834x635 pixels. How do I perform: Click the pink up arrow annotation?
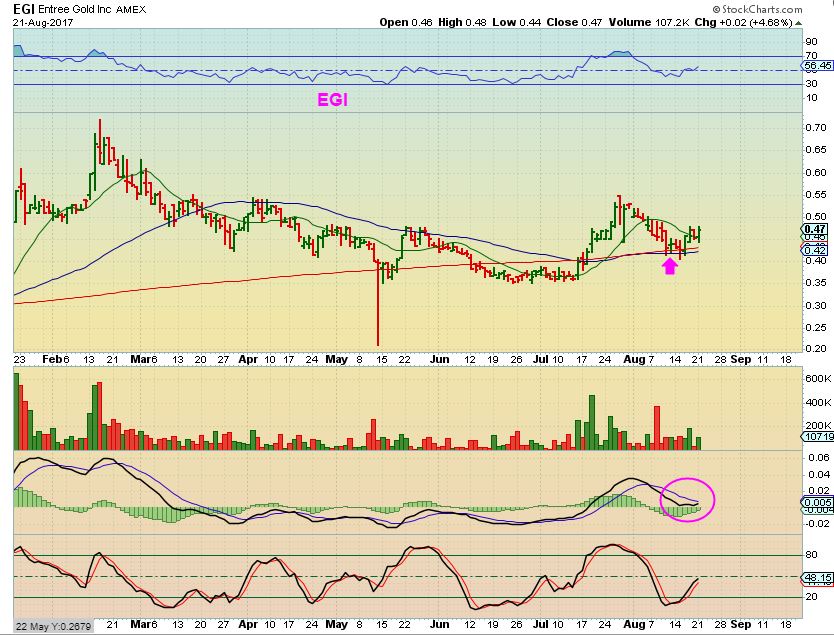point(670,266)
